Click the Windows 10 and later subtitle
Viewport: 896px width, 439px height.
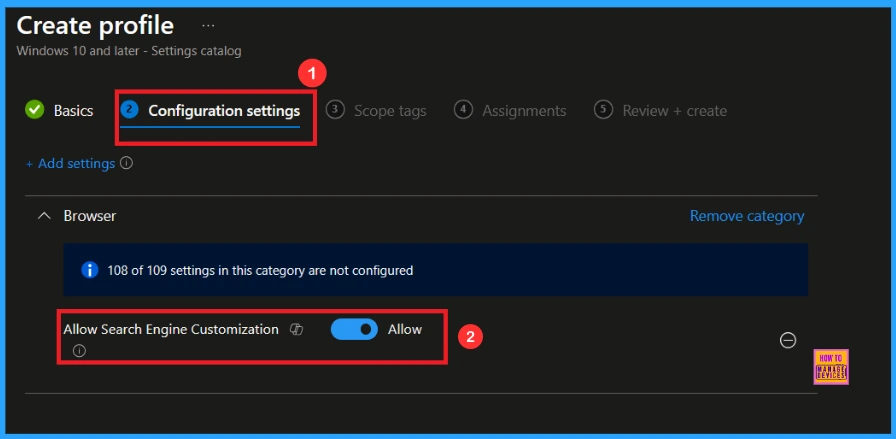click(129, 51)
